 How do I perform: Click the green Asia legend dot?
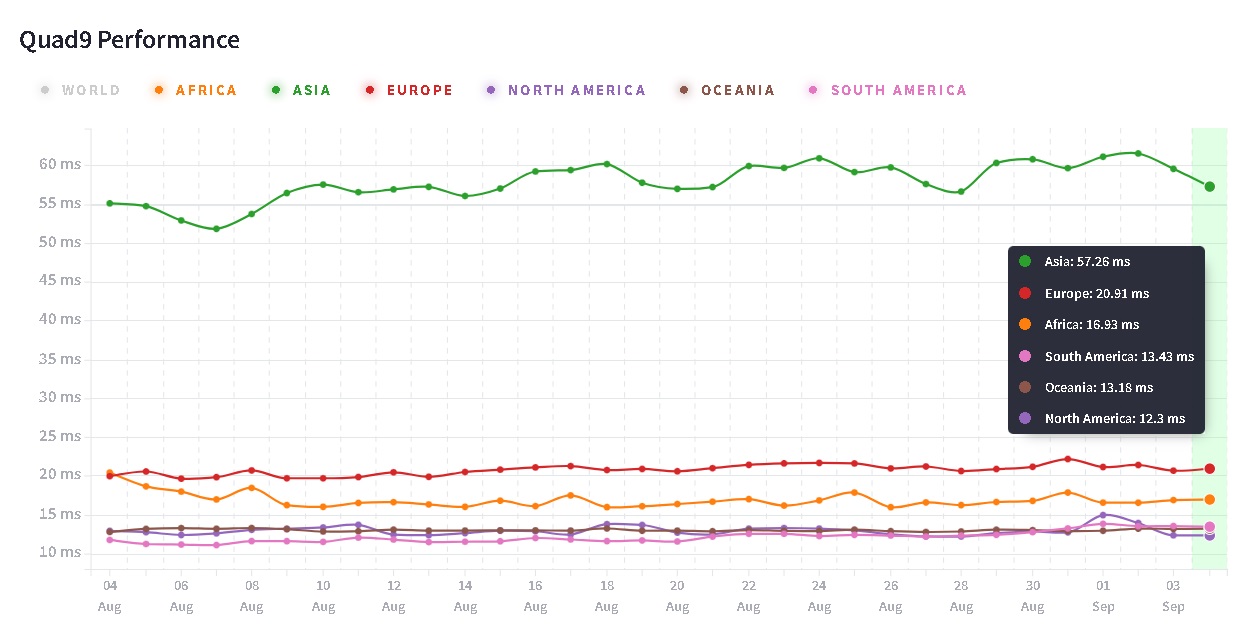pyautogui.click(x=276, y=90)
